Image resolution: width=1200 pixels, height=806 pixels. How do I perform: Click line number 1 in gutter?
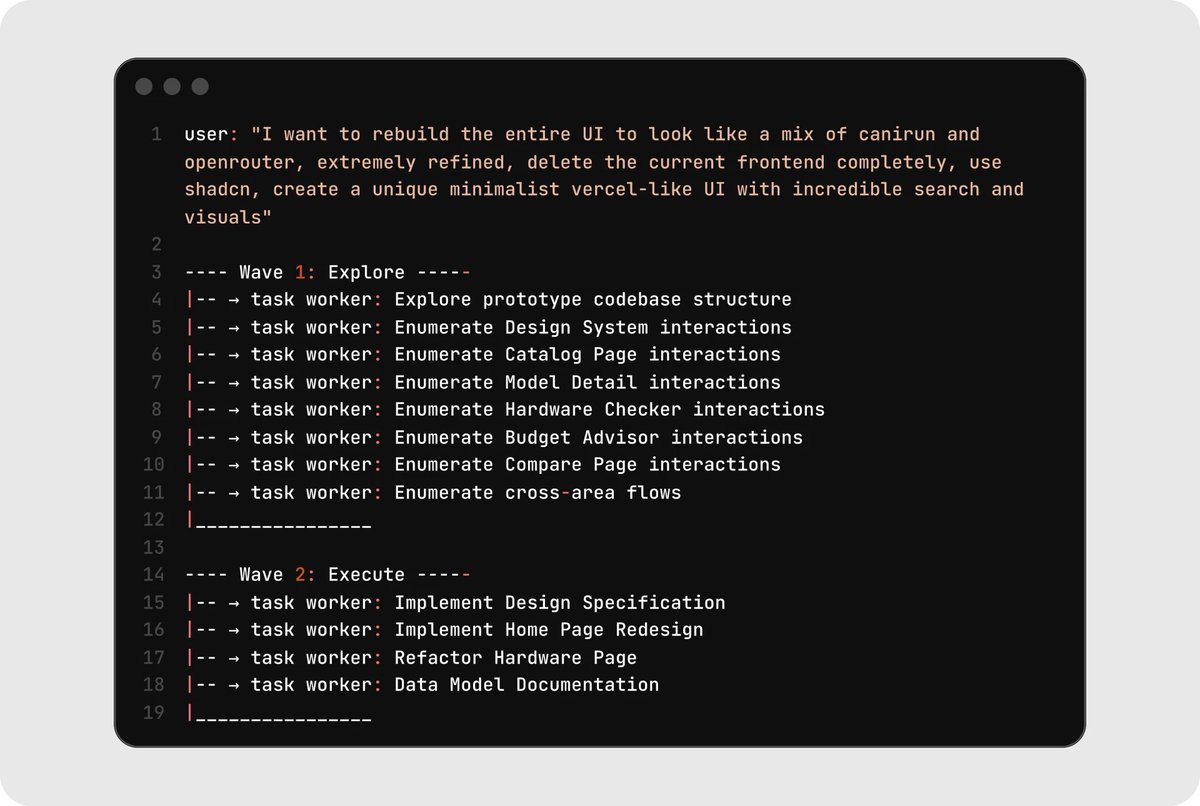(x=156, y=135)
